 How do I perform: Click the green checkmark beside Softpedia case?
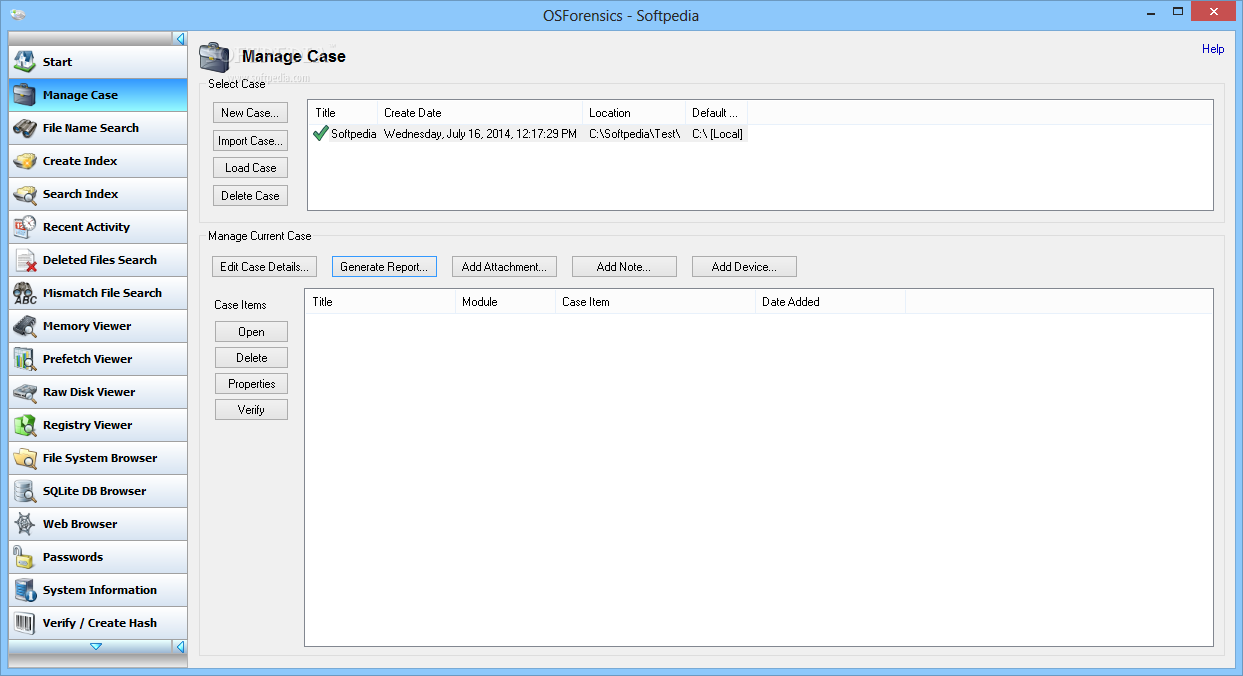pos(320,133)
